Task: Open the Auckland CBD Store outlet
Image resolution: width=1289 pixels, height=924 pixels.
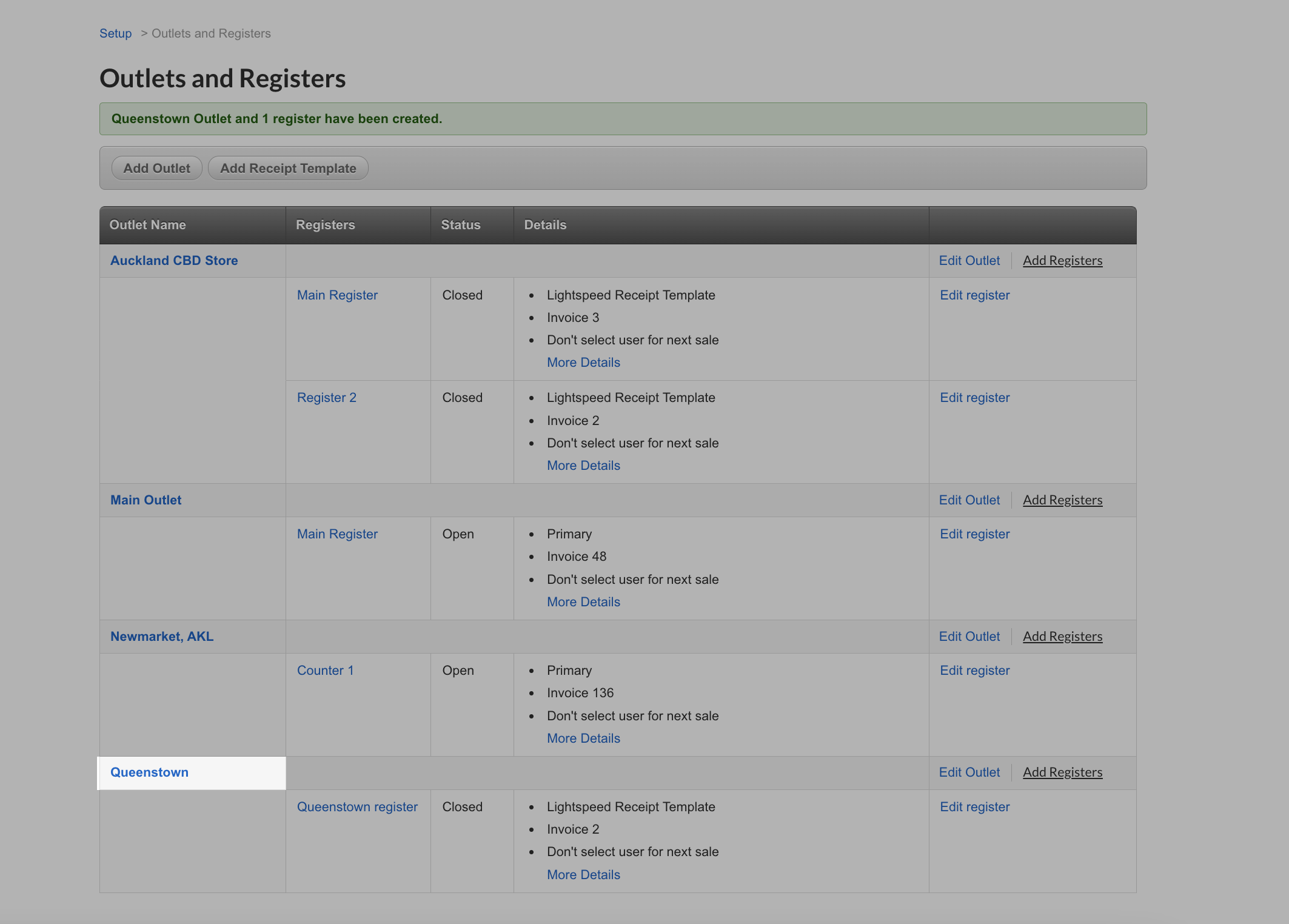Action: point(174,261)
